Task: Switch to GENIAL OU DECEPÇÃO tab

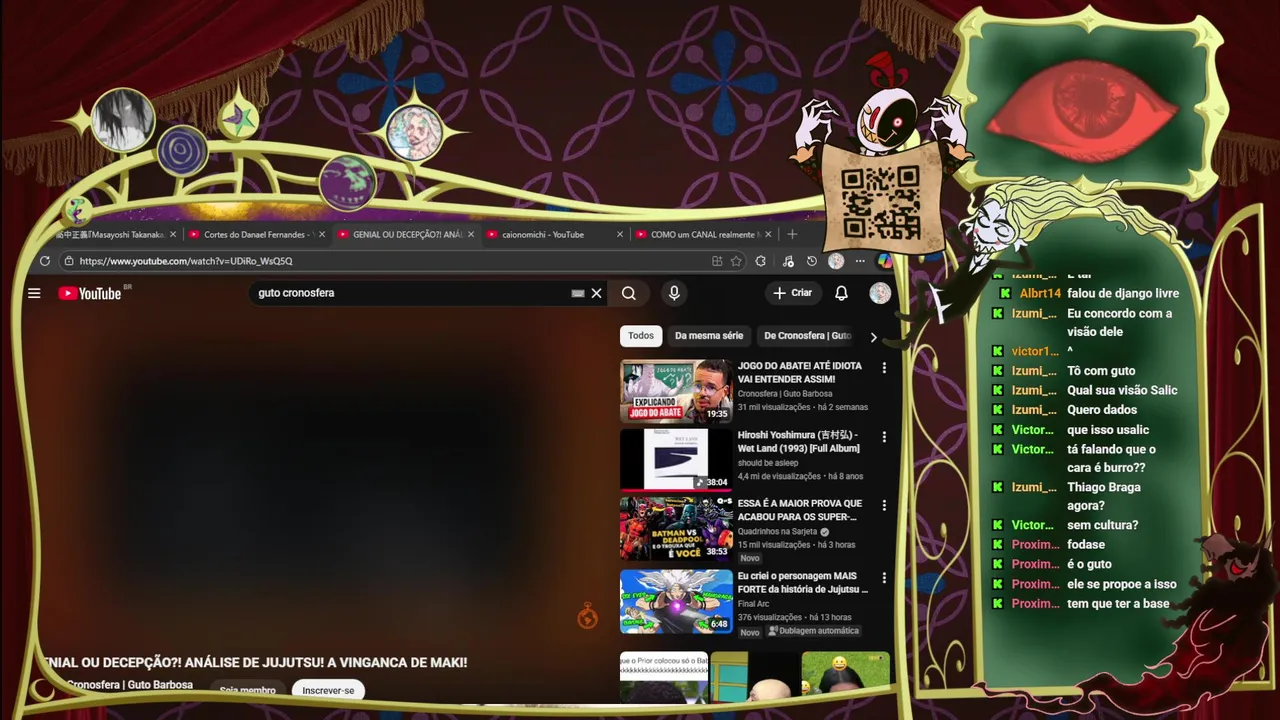Action: [x=406, y=234]
